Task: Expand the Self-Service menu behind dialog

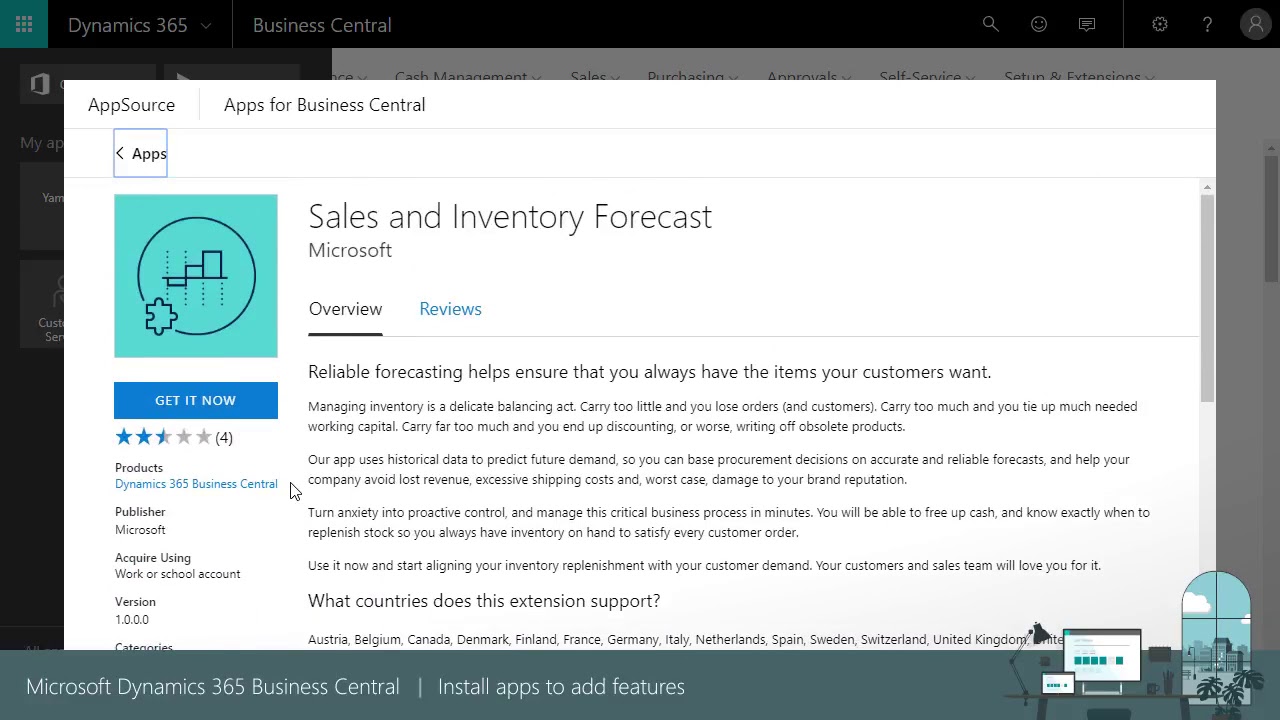Action: tap(927, 77)
